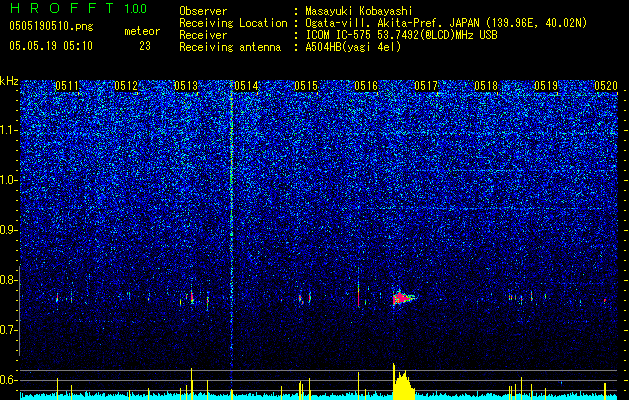Click the A504HB(yagi 4el) antenna text
The height and width of the screenshot is (400, 629).
pyautogui.click(x=353, y=47)
